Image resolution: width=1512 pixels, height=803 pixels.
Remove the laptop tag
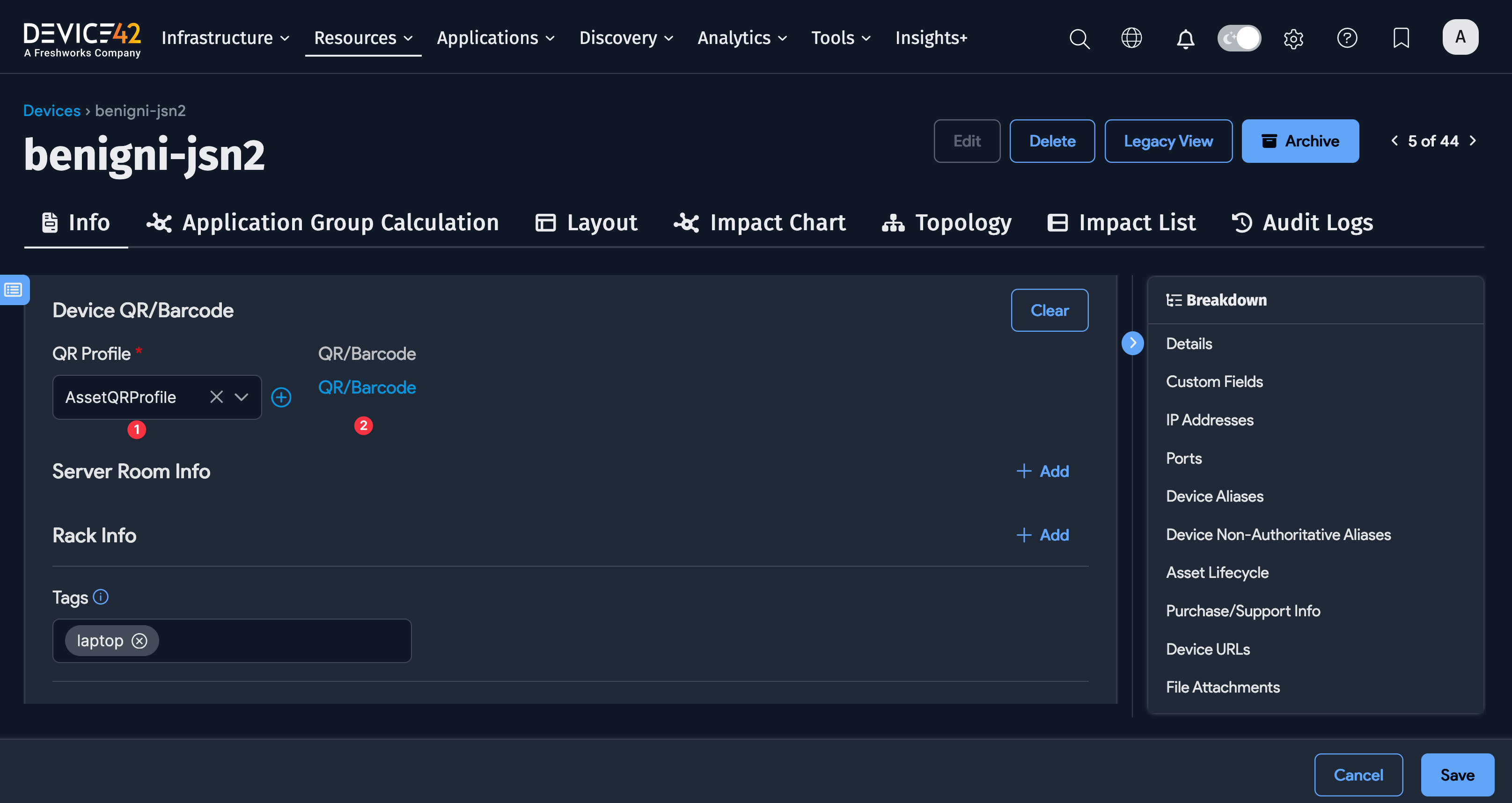tap(139, 641)
